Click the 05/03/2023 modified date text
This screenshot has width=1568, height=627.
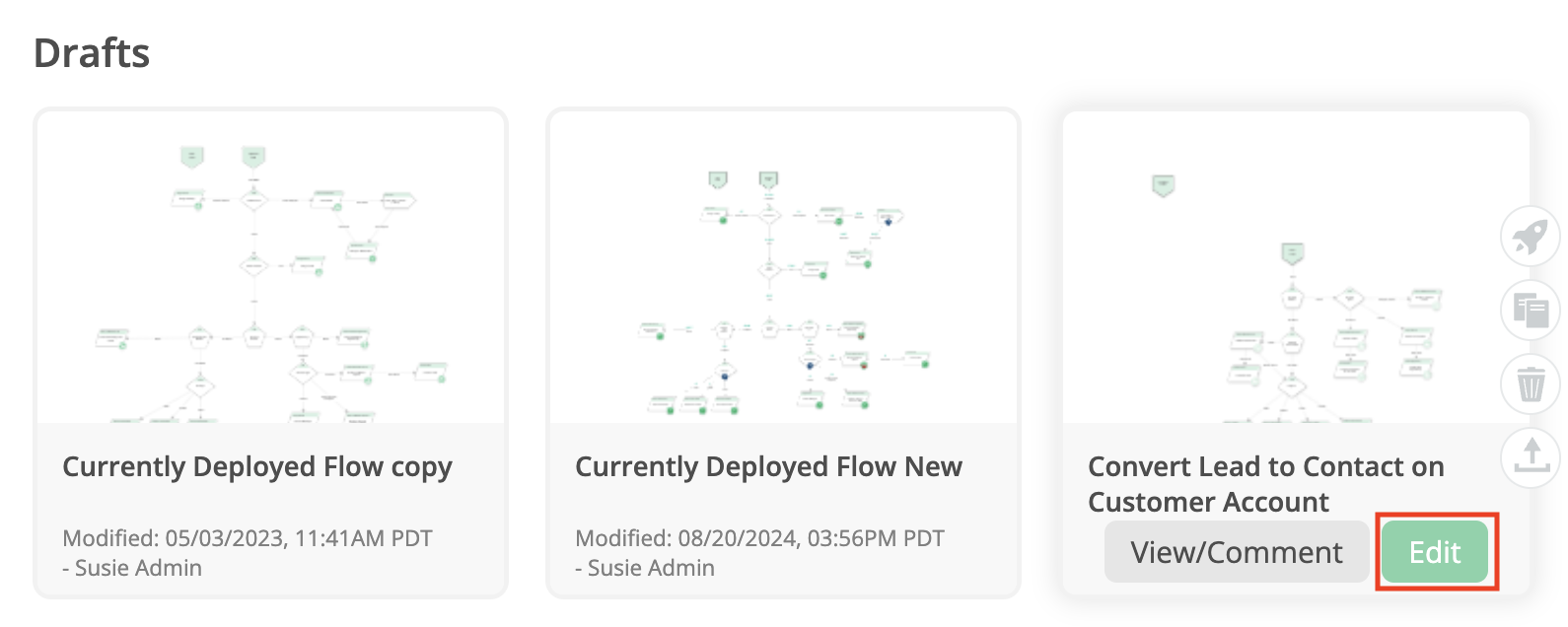coord(247,538)
